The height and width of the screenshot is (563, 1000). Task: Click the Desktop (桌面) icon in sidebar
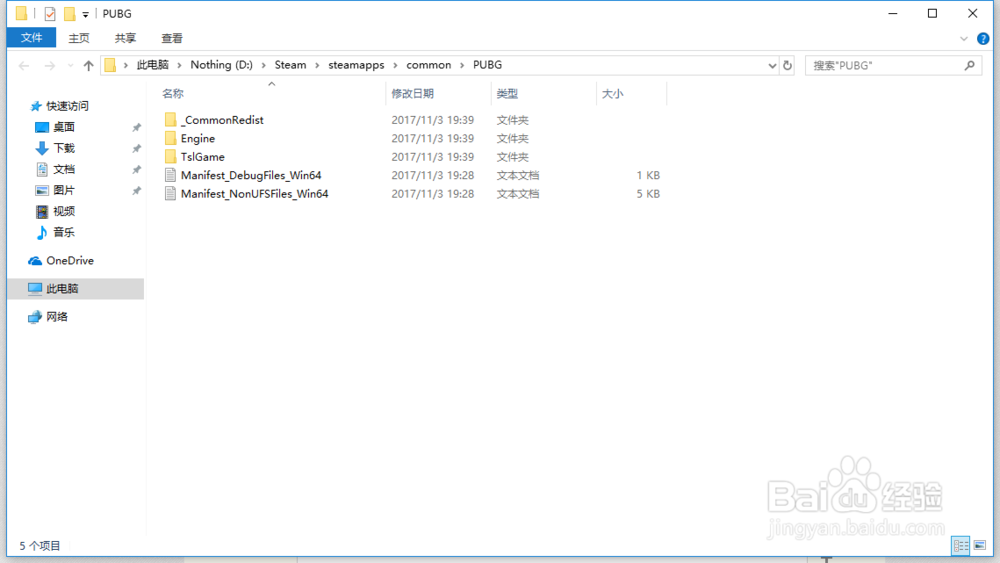(42, 128)
